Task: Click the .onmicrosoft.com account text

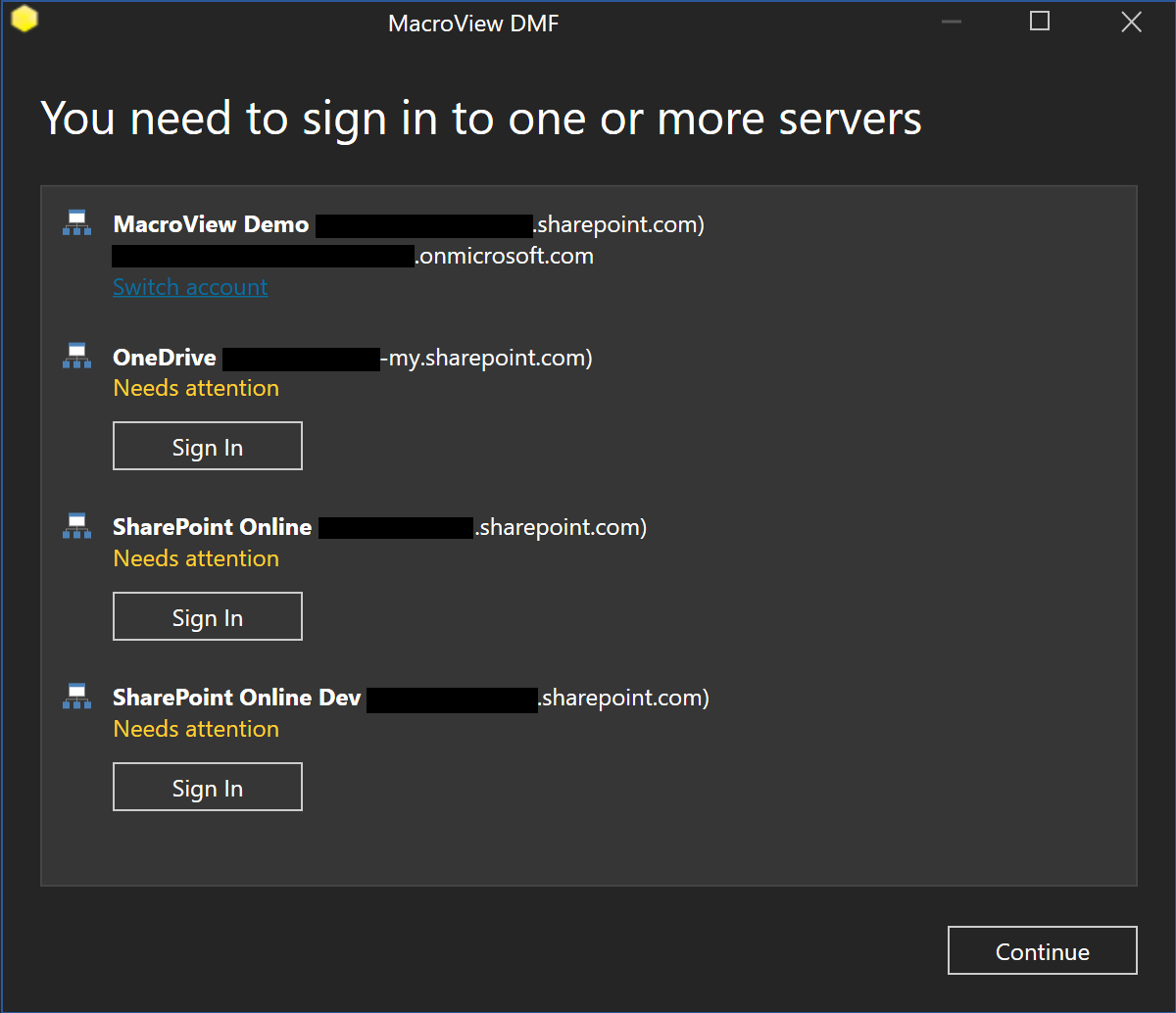Action: [x=505, y=257]
